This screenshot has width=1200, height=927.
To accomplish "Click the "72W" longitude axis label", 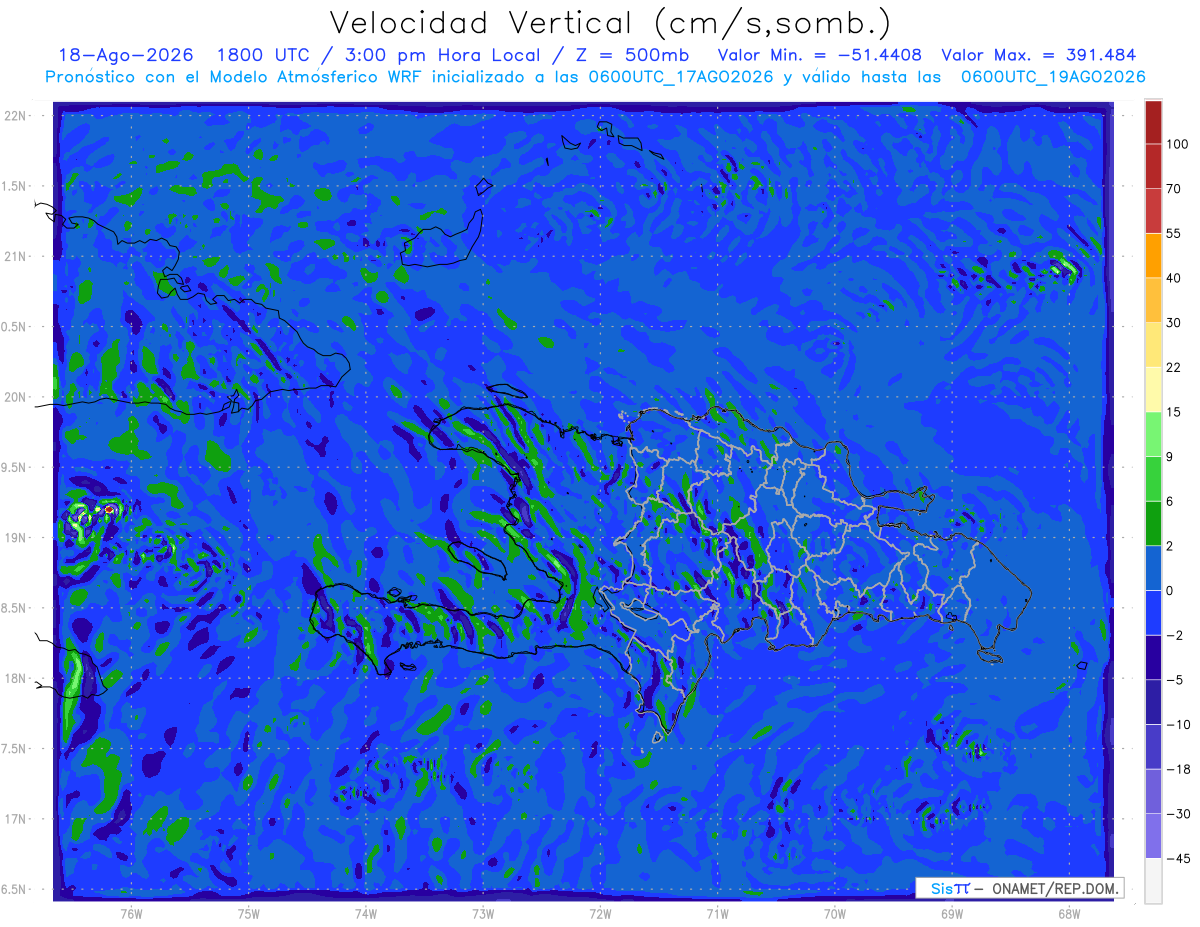I will point(600,914).
